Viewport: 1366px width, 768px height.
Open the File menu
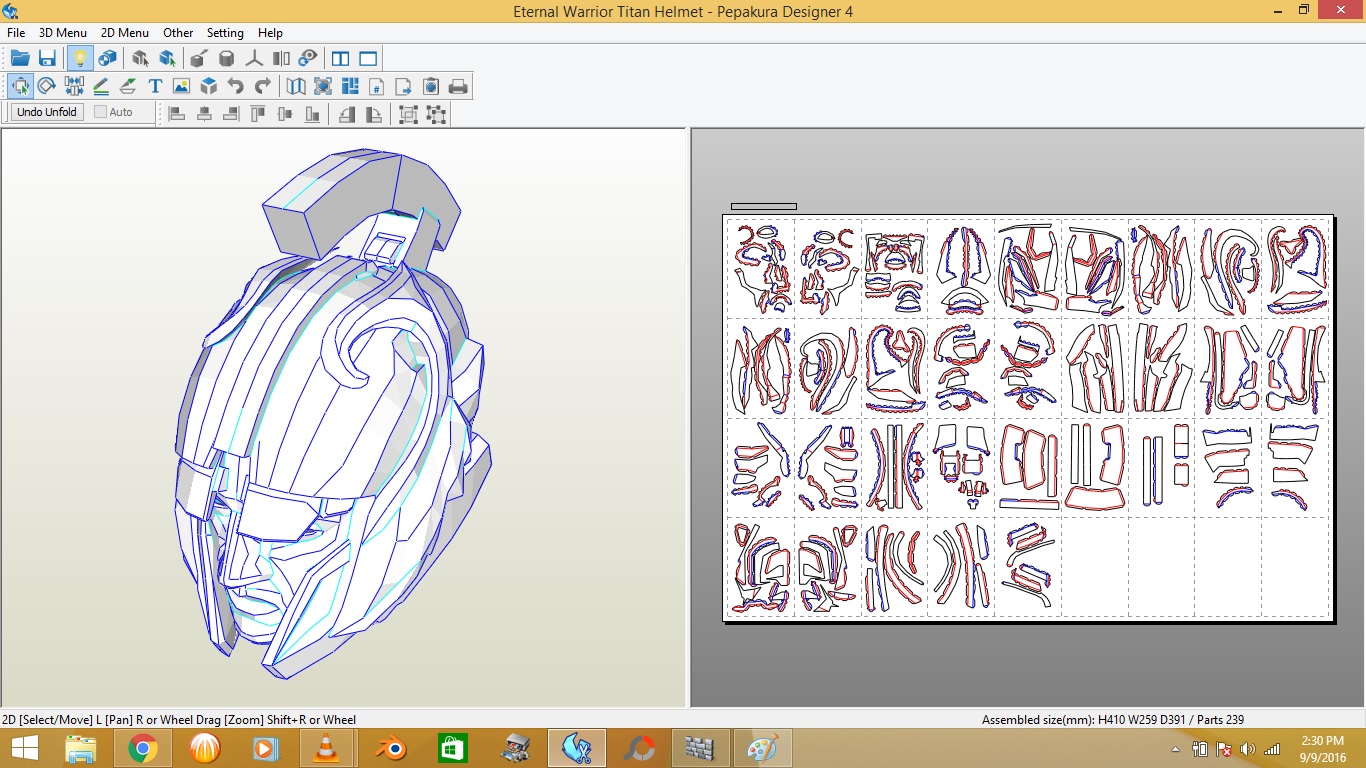pyautogui.click(x=16, y=33)
